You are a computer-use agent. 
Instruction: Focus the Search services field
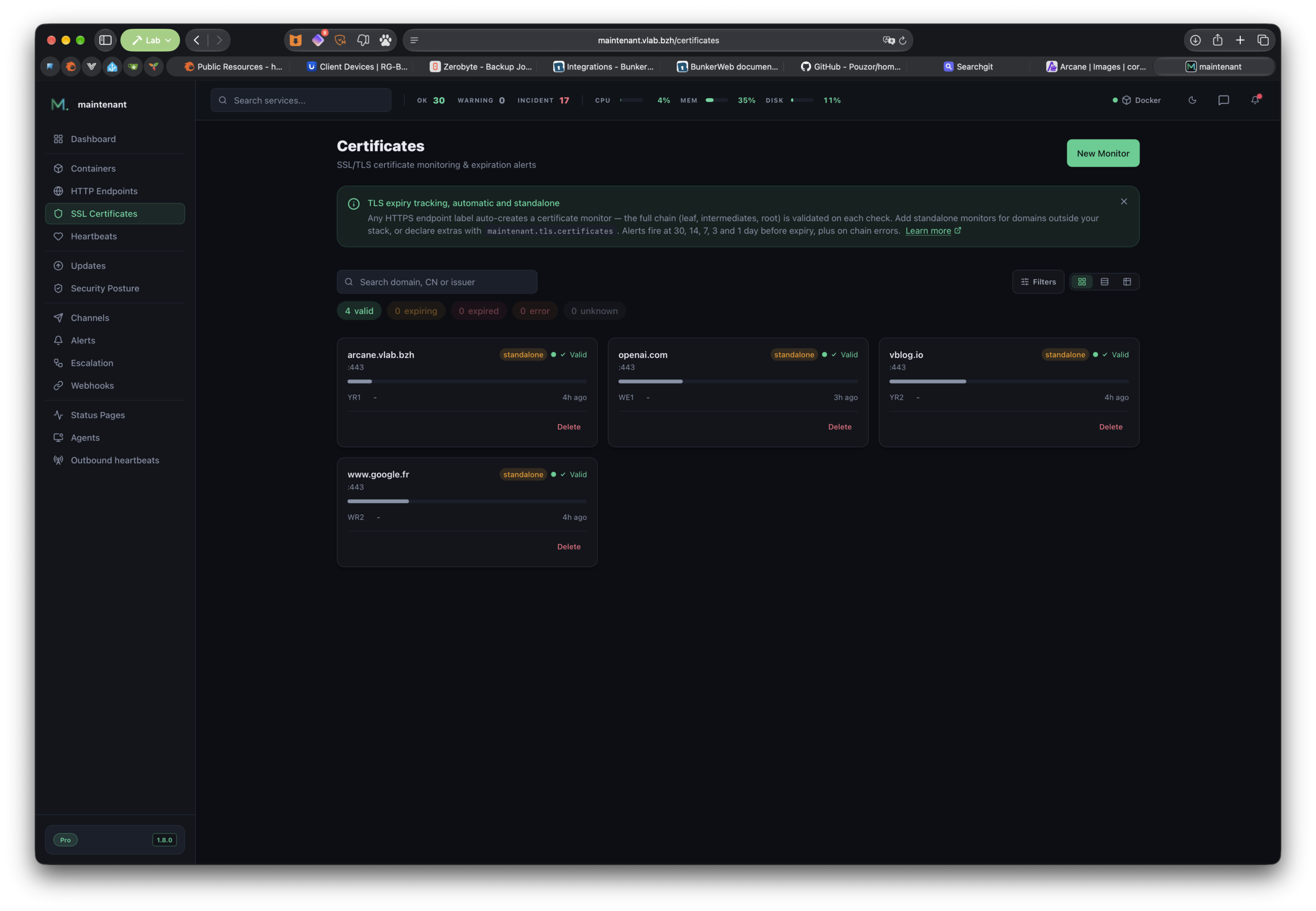pyautogui.click(x=301, y=100)
